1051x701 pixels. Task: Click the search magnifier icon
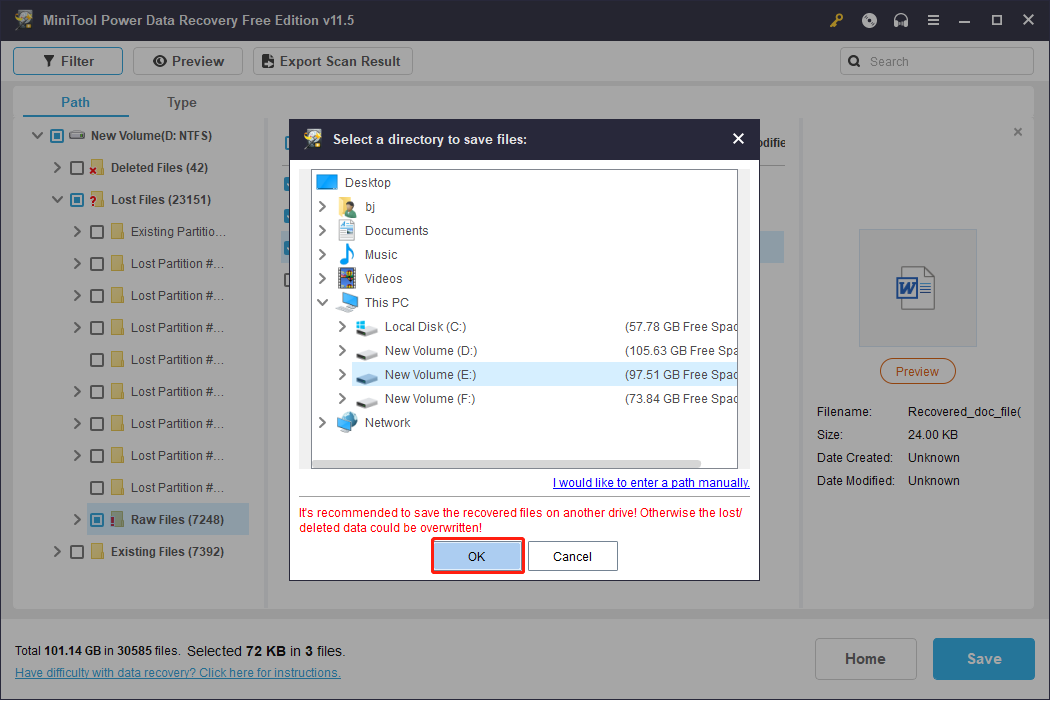[x=854, y=61]
